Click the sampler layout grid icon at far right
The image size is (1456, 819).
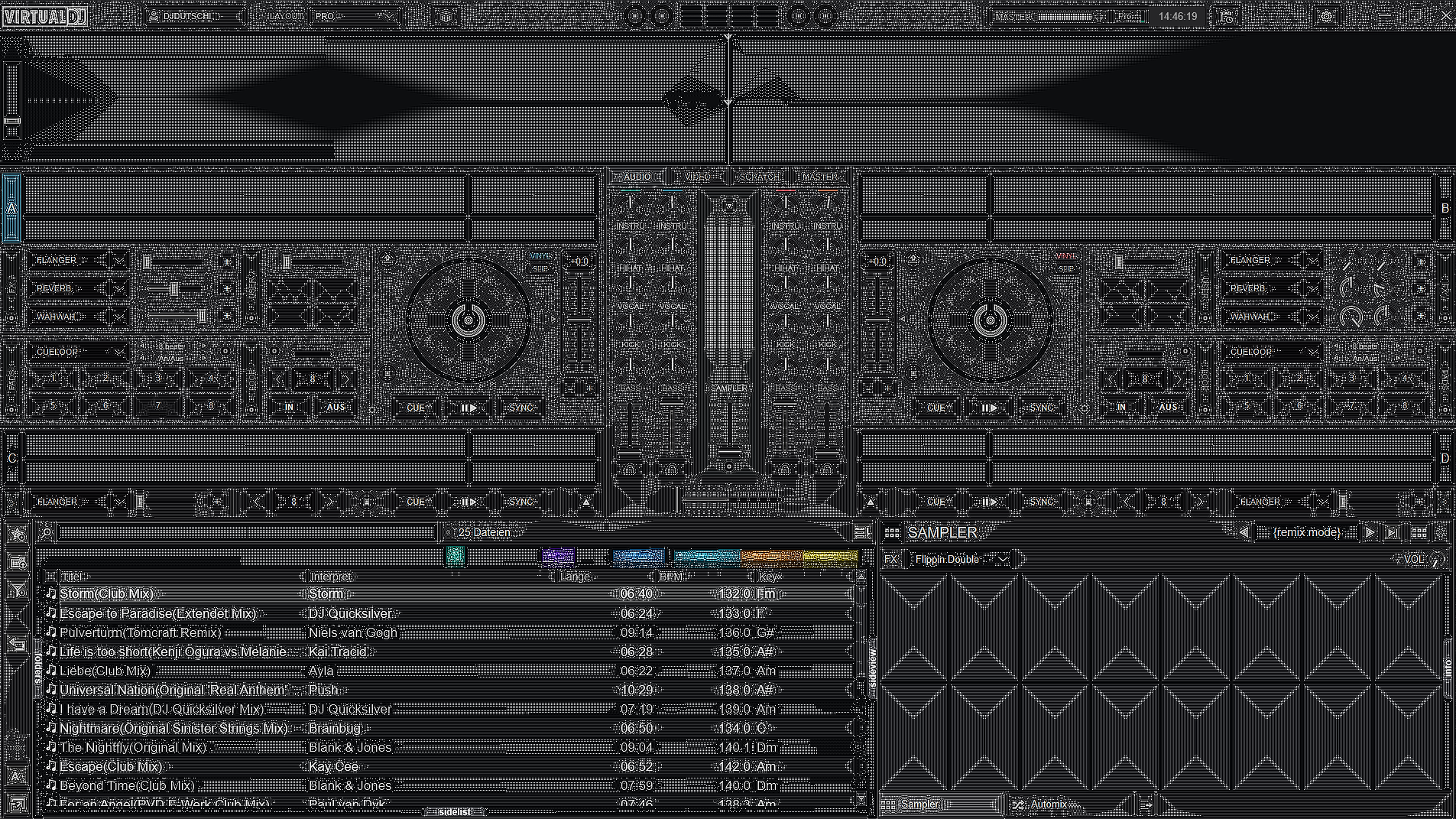(1419, 532)
